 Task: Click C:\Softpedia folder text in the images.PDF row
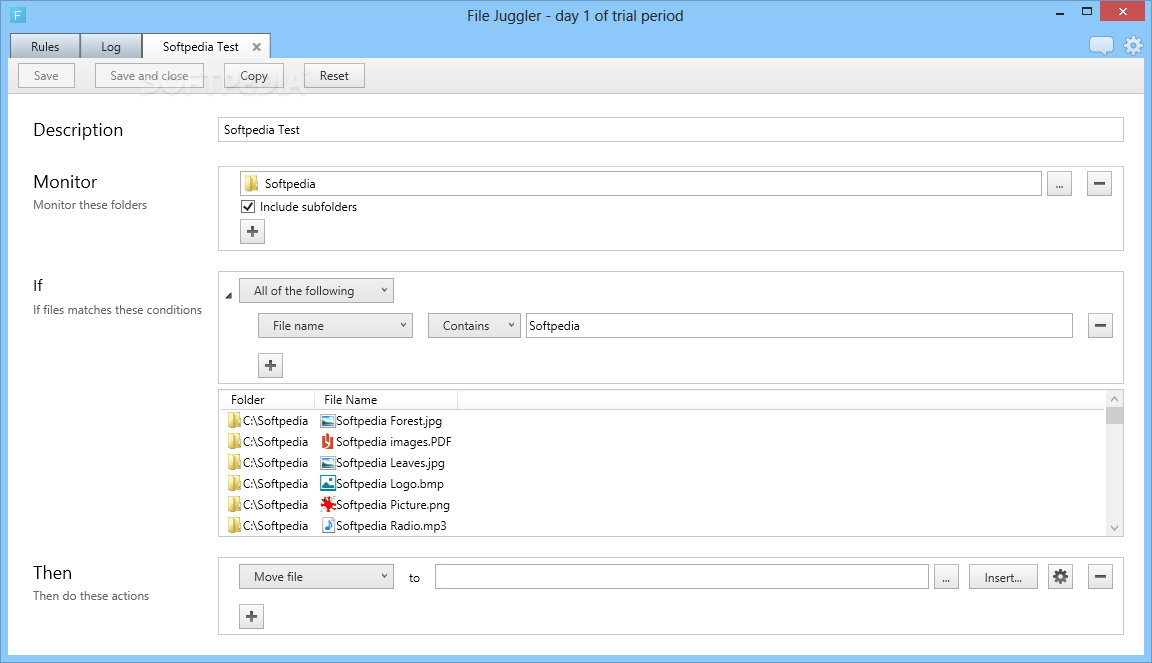click(276, 442)
